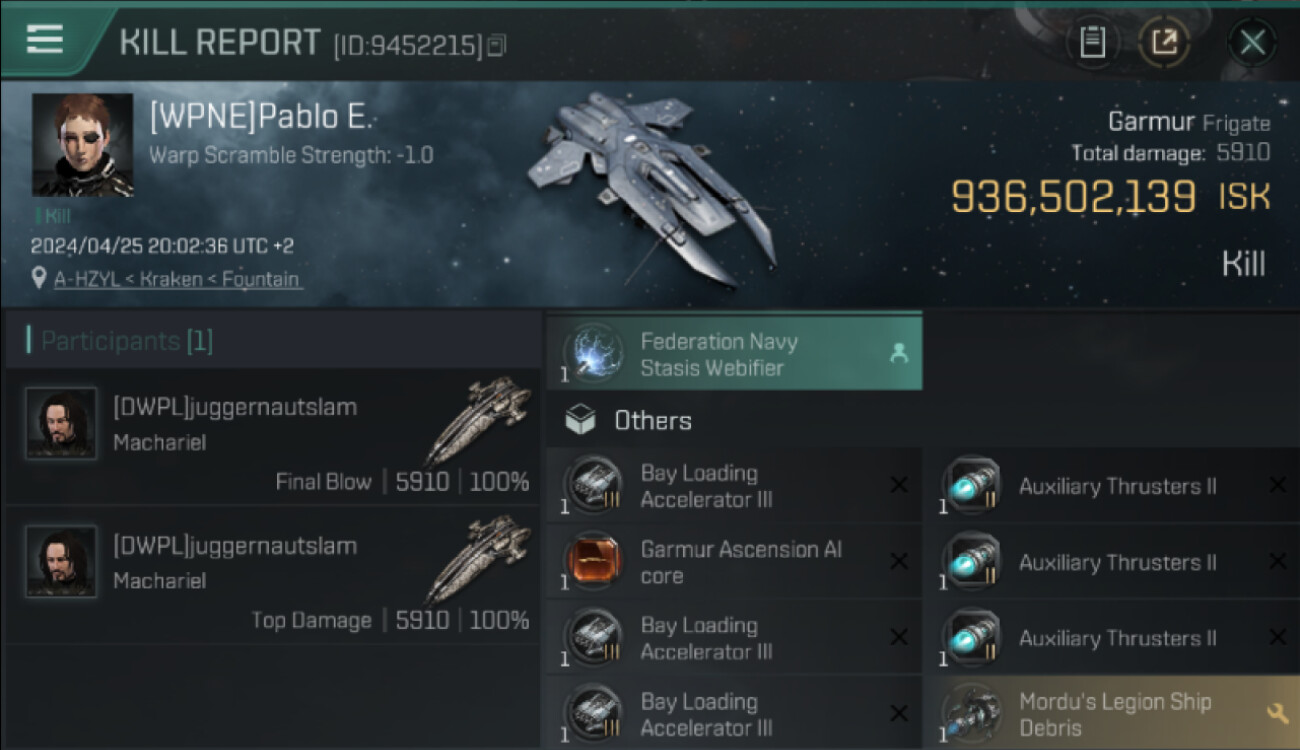Open the A-HZYL location link

point(177,279)
